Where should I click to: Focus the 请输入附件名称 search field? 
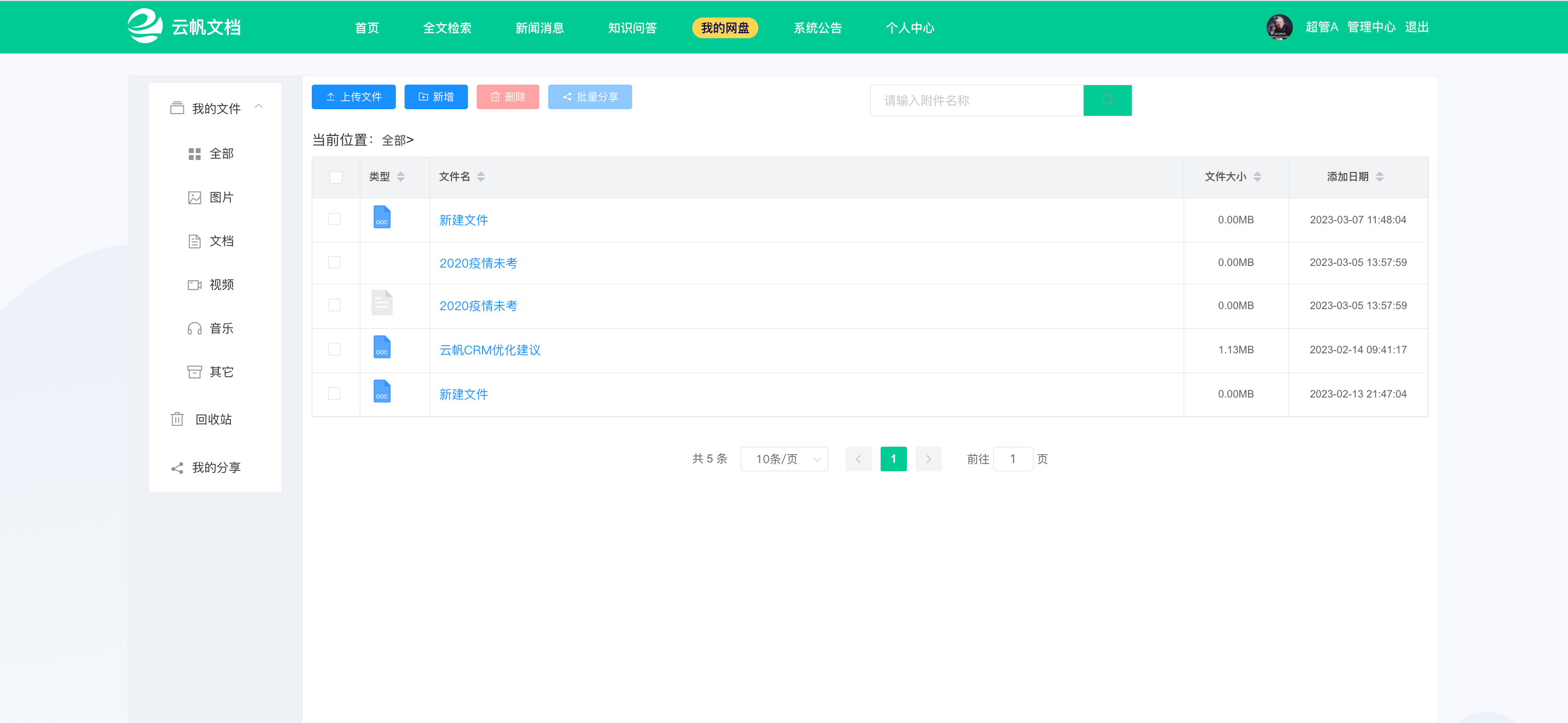tap(977, 100)
